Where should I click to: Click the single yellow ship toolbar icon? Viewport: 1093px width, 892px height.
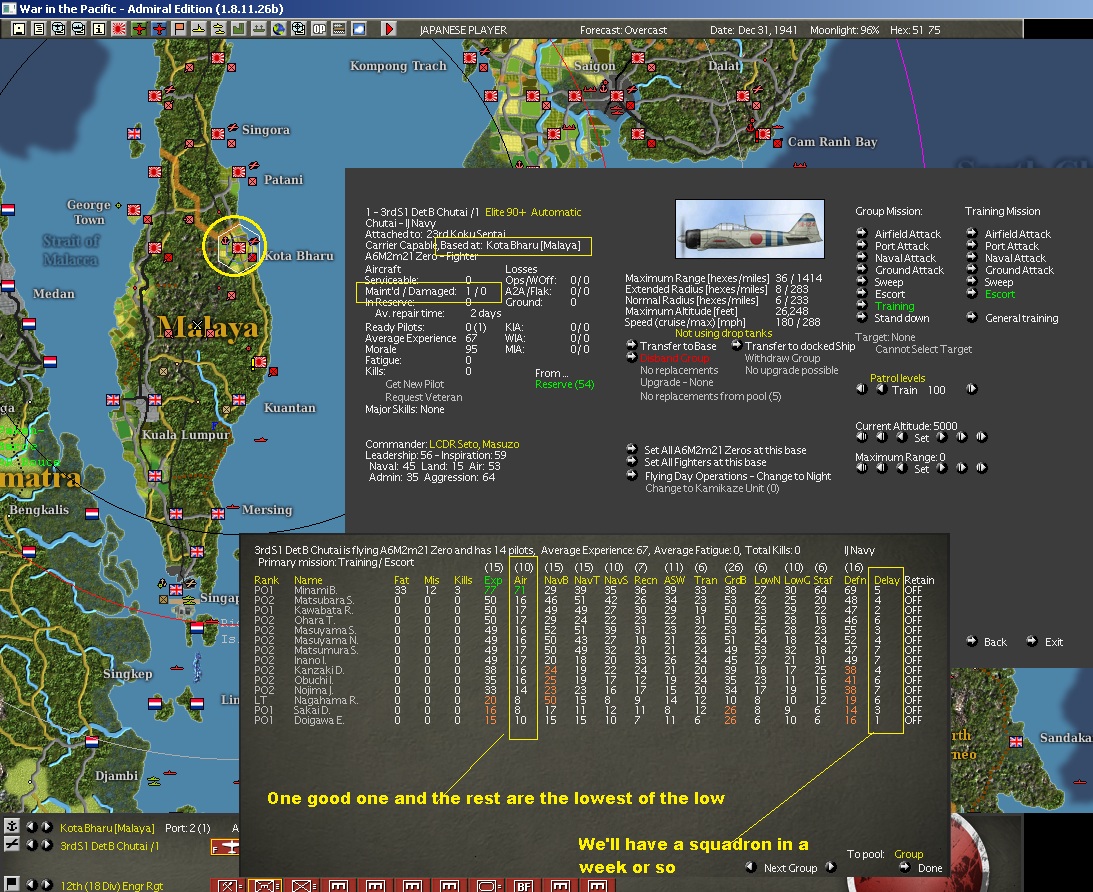pos(199,29)
